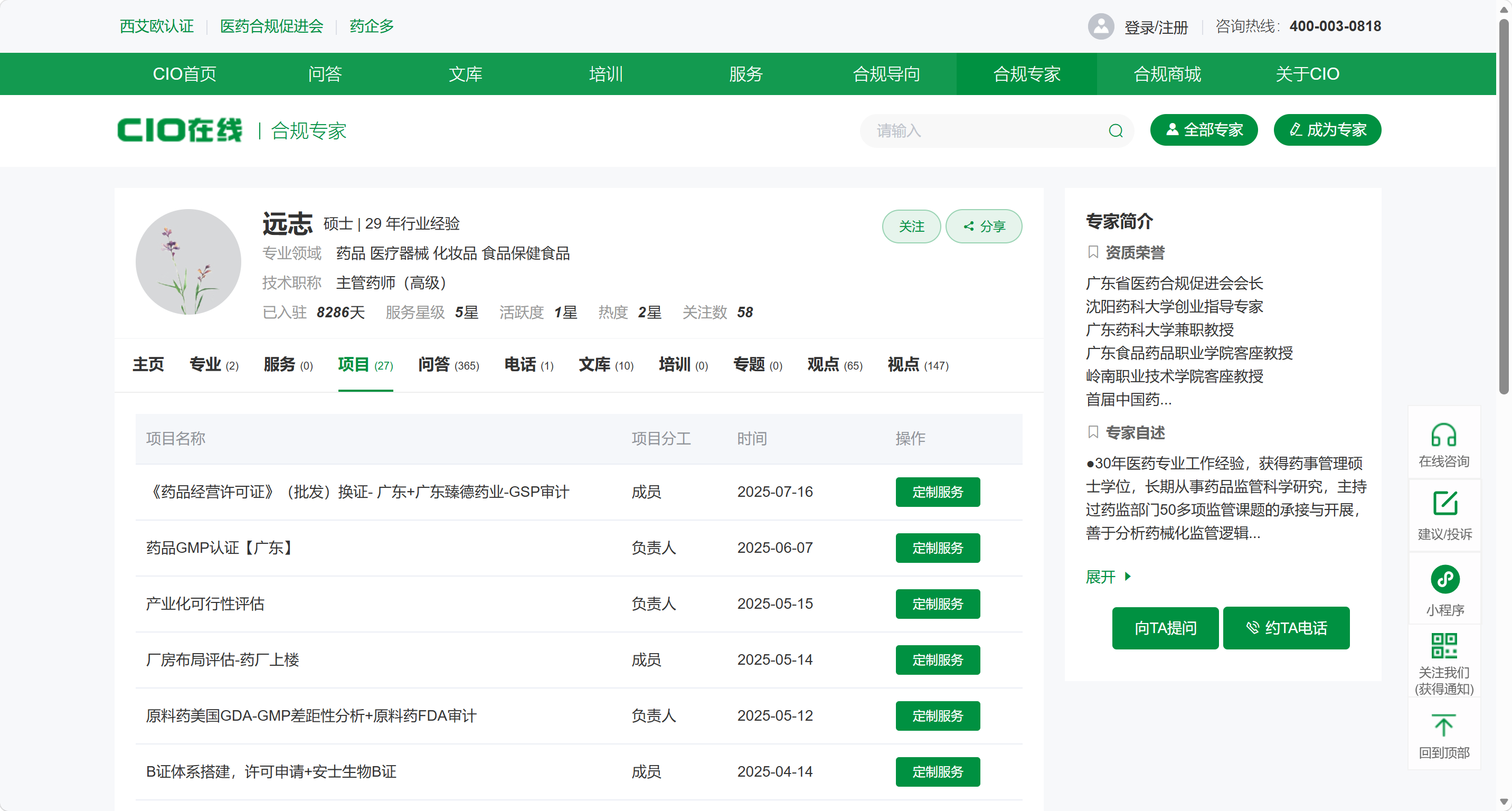Open the 合规导向 navigation menu
1512x811 pixels.
[x=886, y=73]
